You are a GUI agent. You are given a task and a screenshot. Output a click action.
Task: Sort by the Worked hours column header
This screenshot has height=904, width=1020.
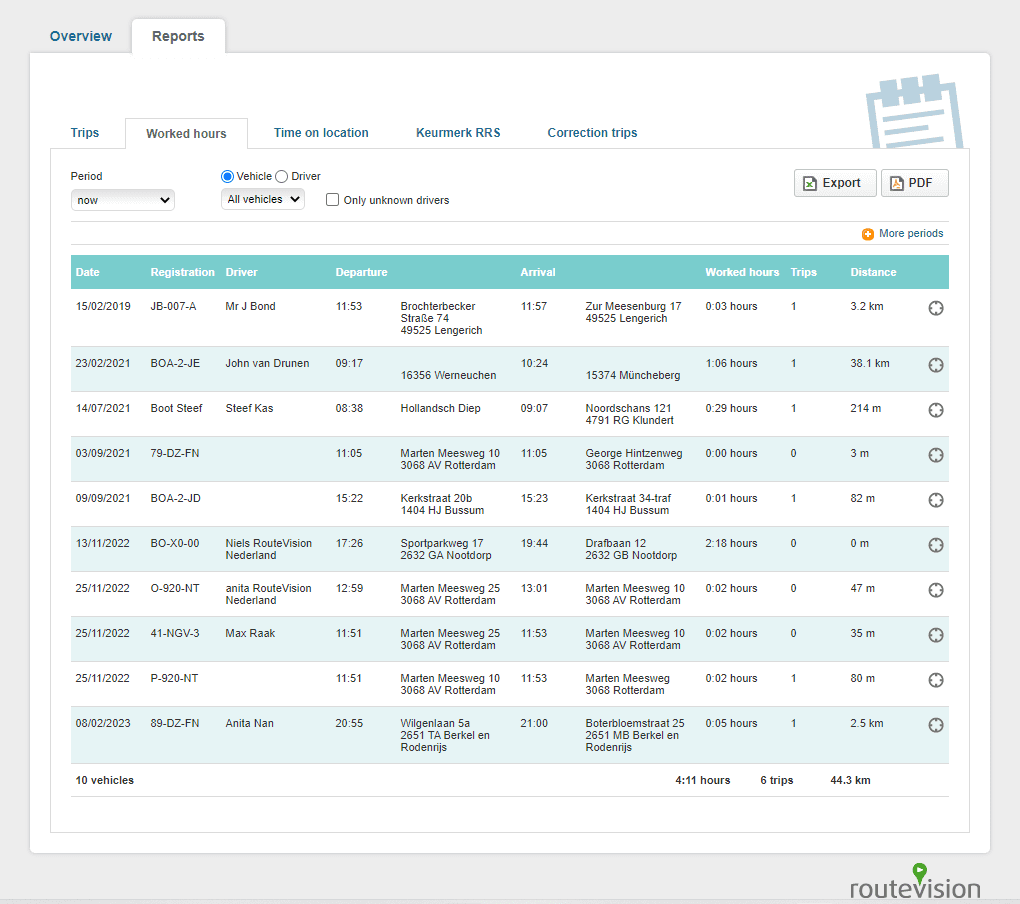click(x=742, y=272)
